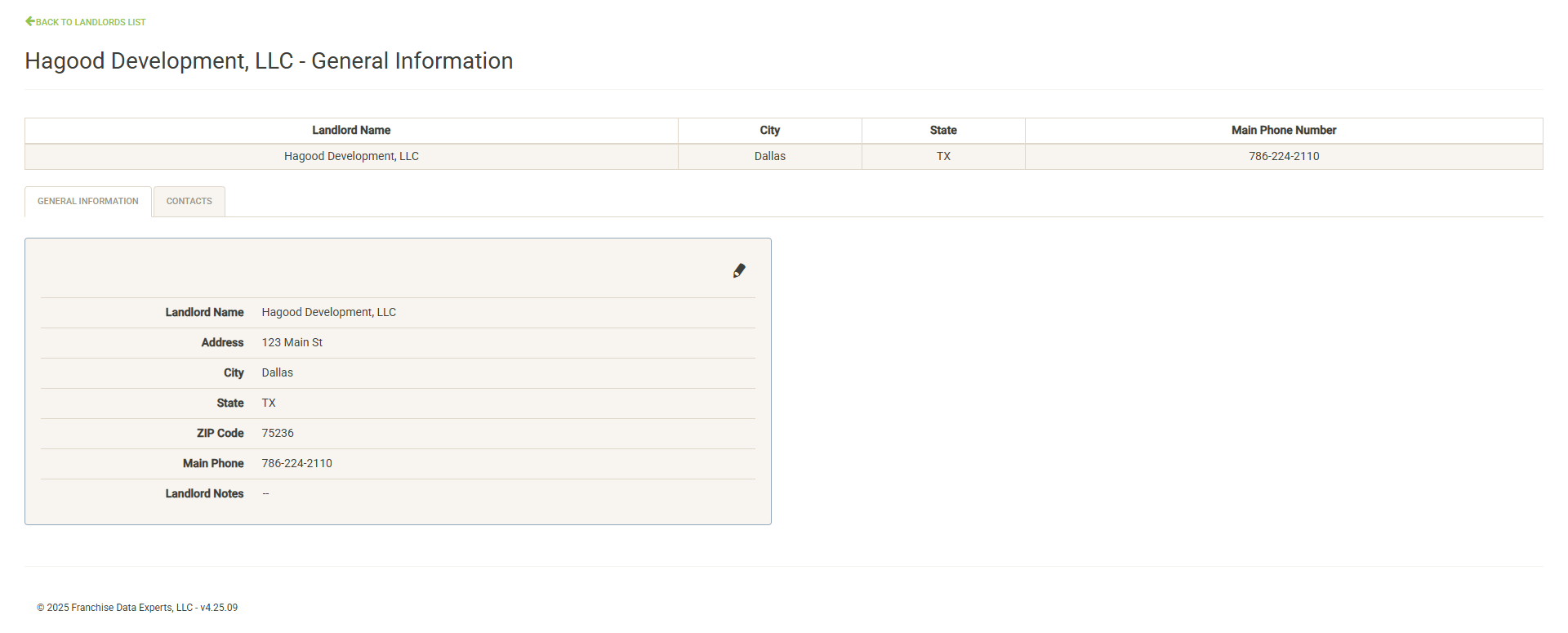
Task: Click the Landlord Notes empty value
Action: click(x=265, y=494)
